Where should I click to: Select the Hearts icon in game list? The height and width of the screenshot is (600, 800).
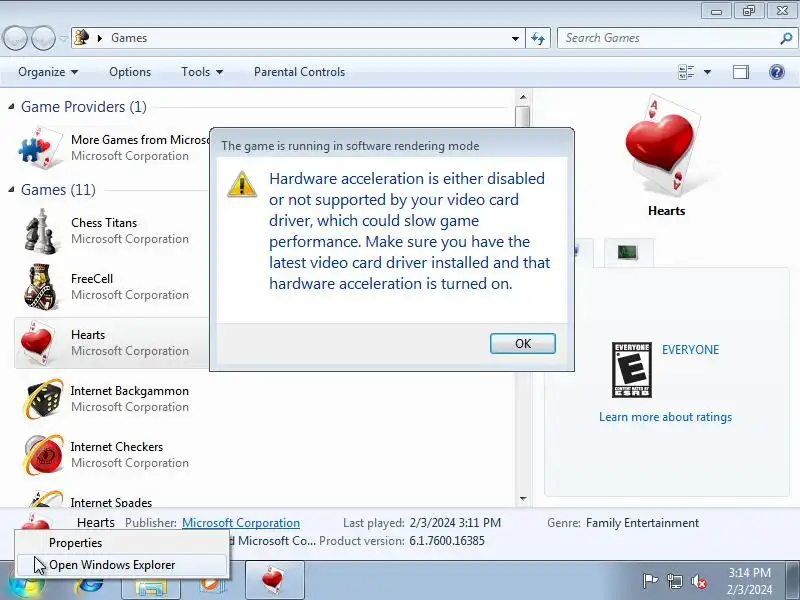[x=37, y=343]
